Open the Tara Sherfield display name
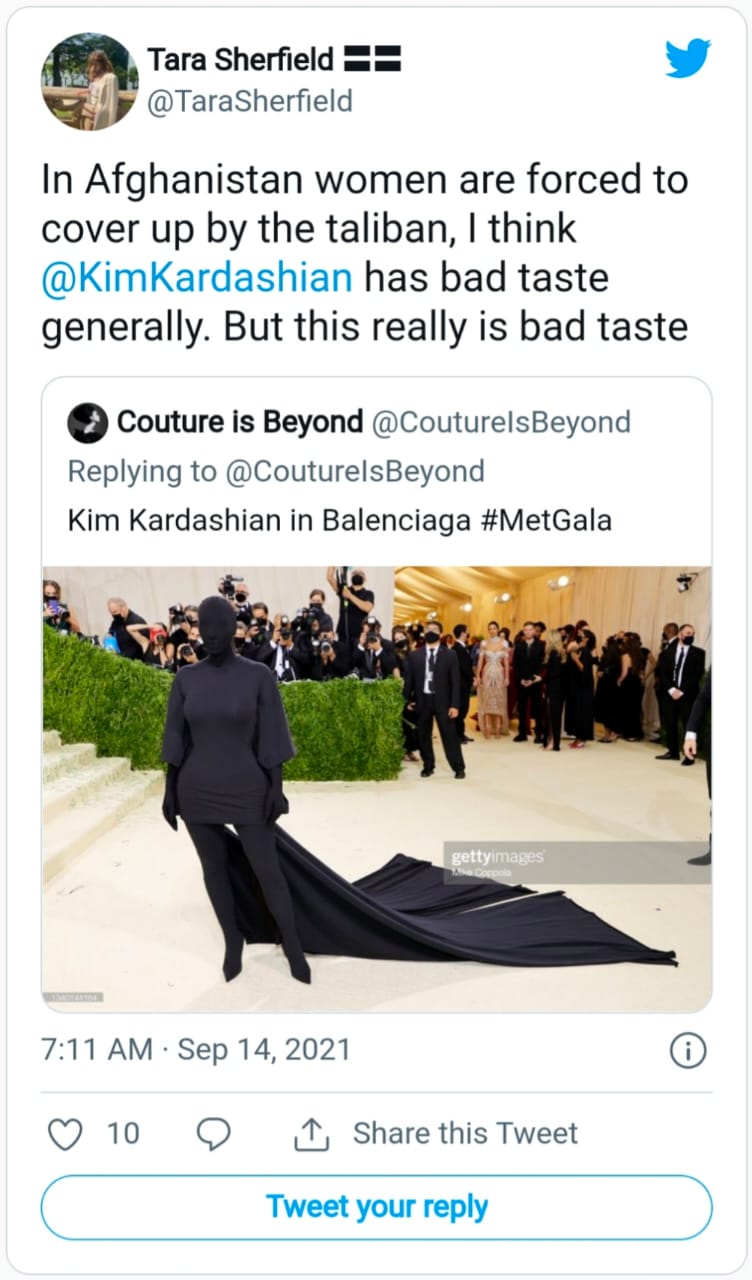 coord(240,60)
